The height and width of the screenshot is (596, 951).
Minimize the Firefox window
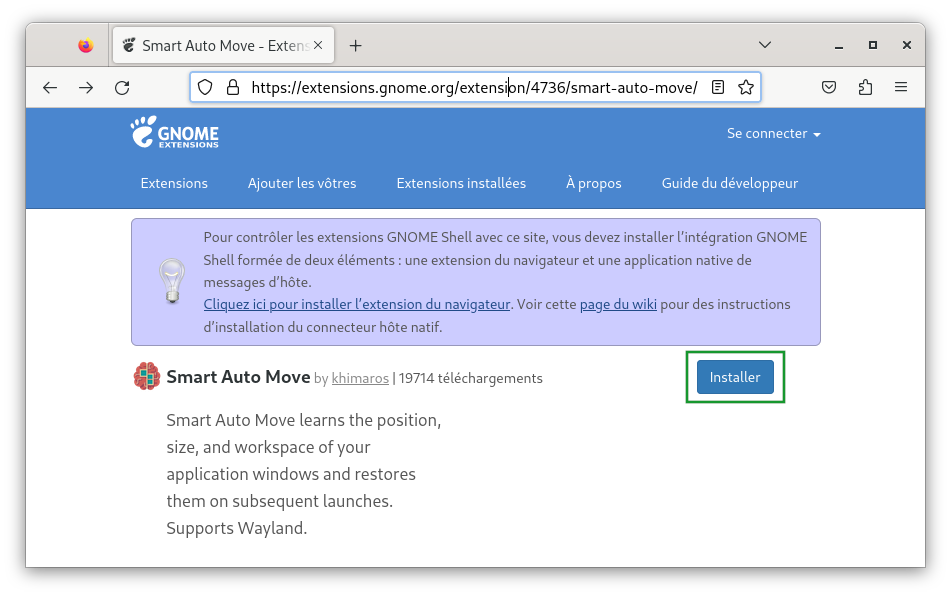[x=839, y=45]
